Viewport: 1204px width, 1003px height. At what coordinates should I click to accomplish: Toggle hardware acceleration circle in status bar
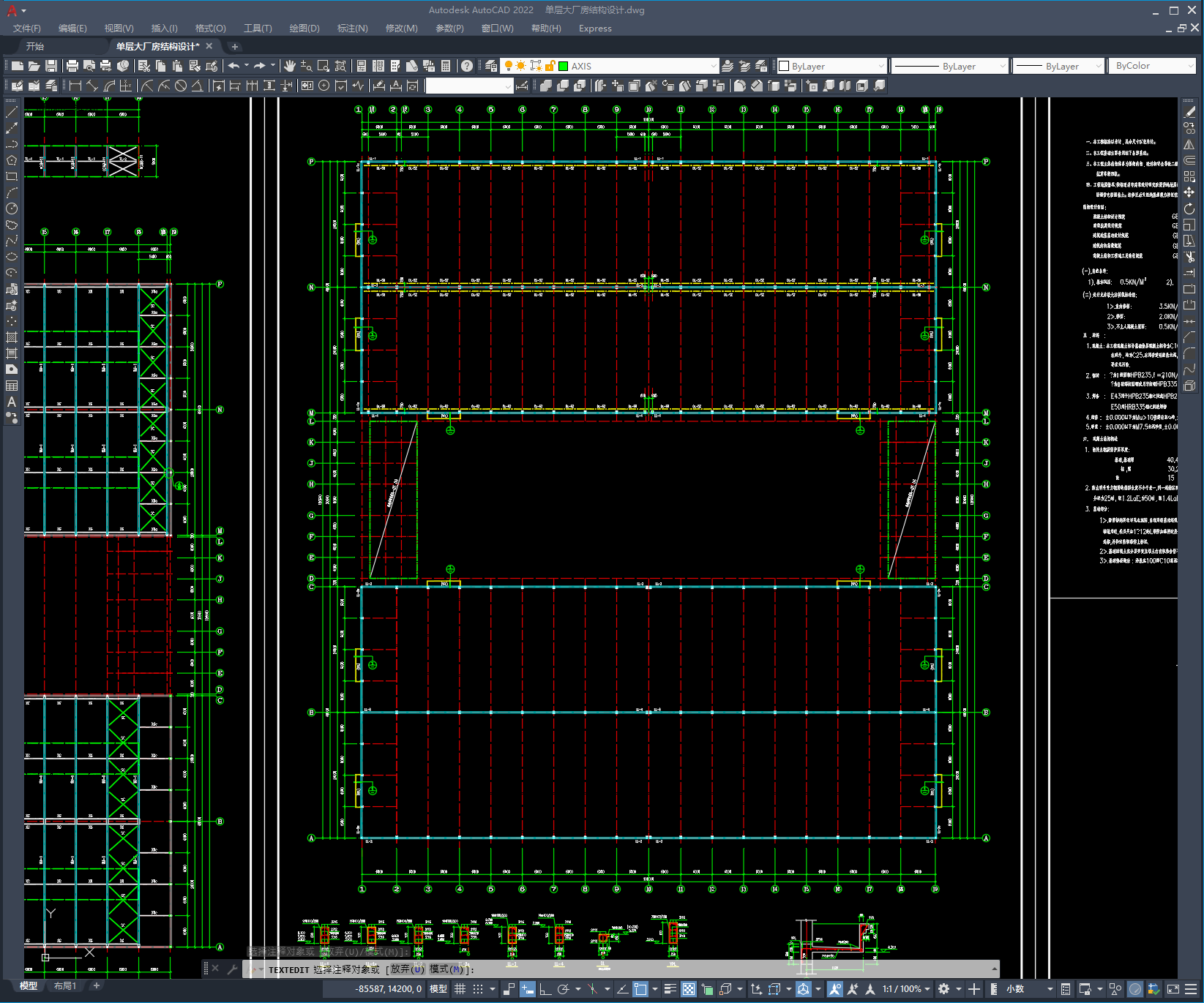[x=1135, y=989]
